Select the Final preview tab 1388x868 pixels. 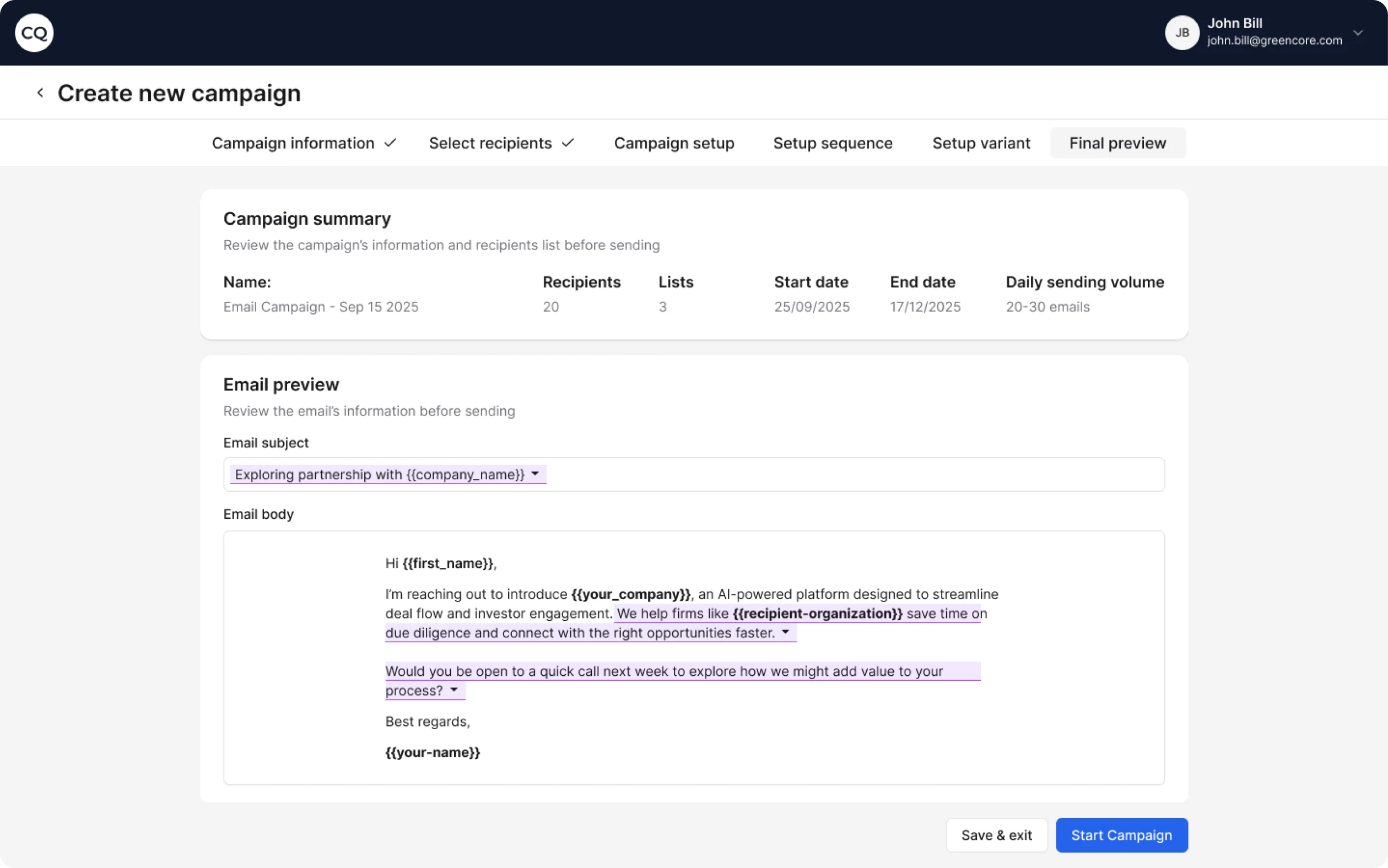pos(1117,143)
